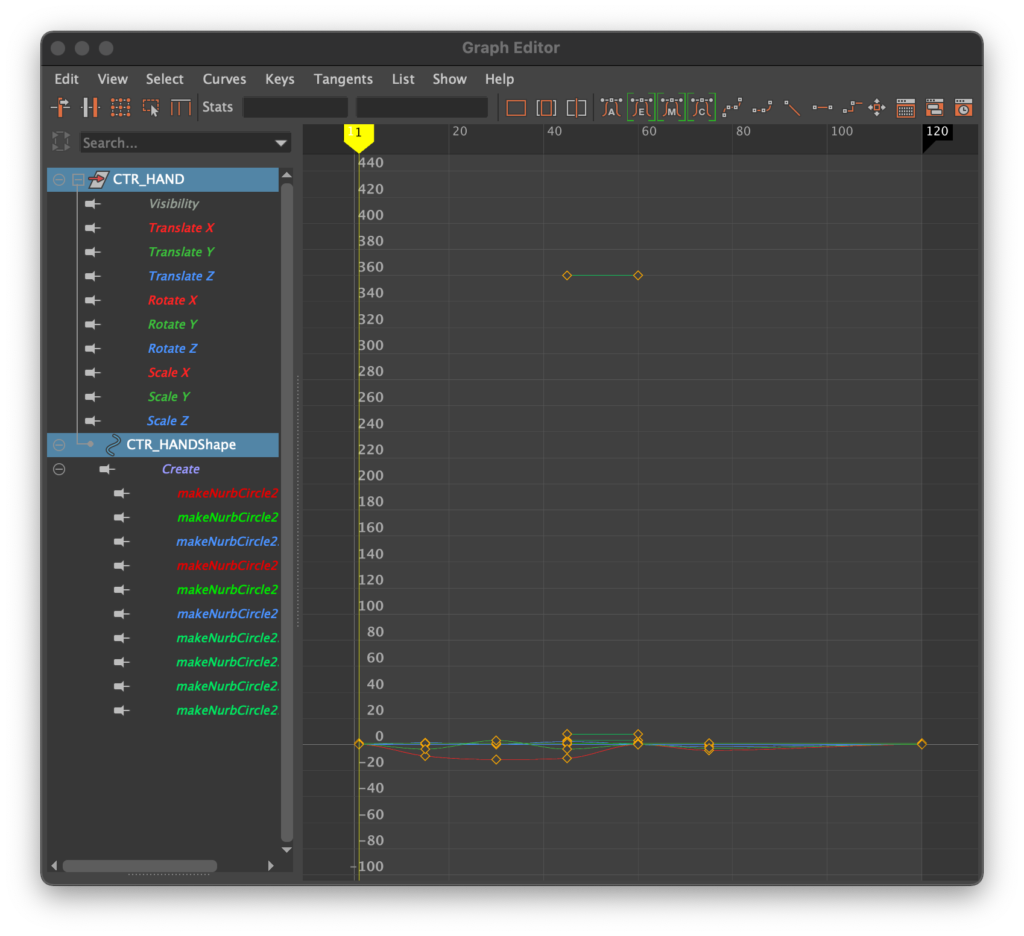The image size is (1024, 936).
Task: Apply Linear tangents icon
Action: 793,107
